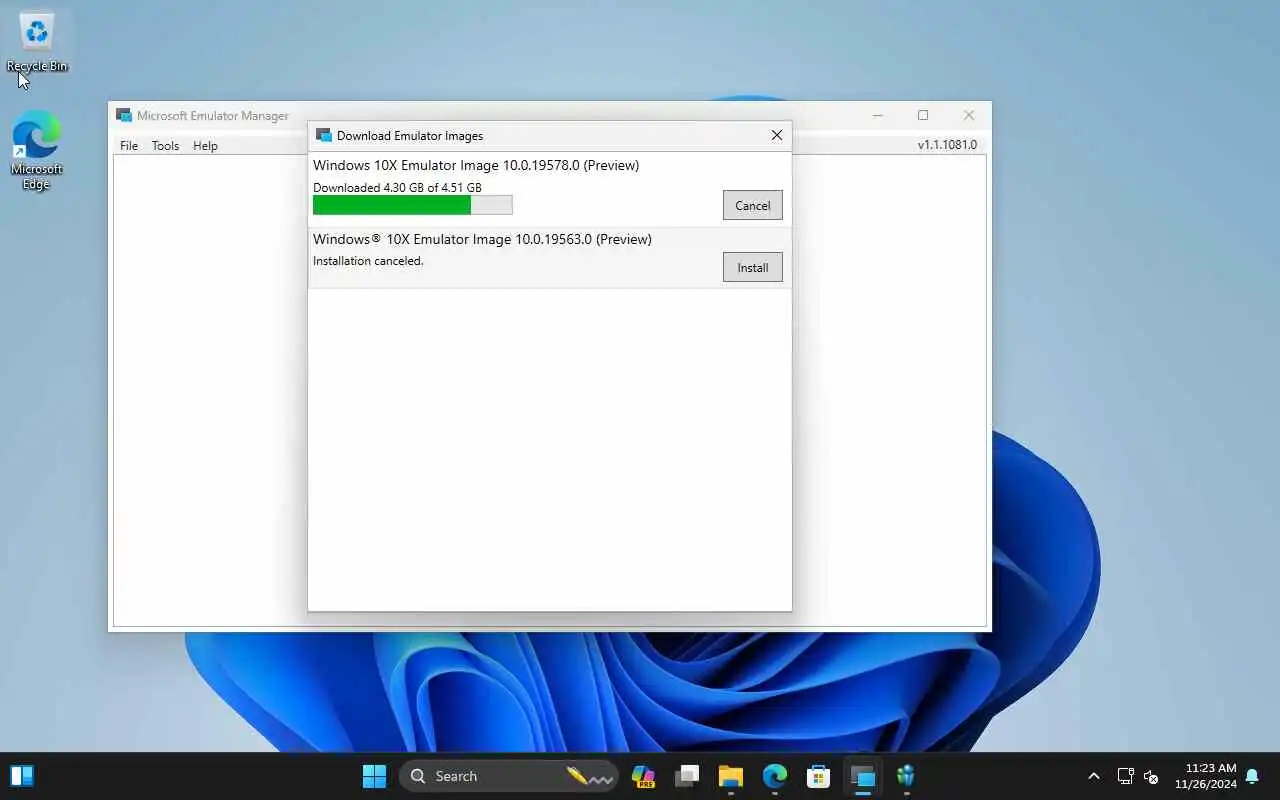Image resolution: width=1280 pixels, height=800 pixels.
Task: Launch Microsoft Edge from the taskbar
Action: 775,776
